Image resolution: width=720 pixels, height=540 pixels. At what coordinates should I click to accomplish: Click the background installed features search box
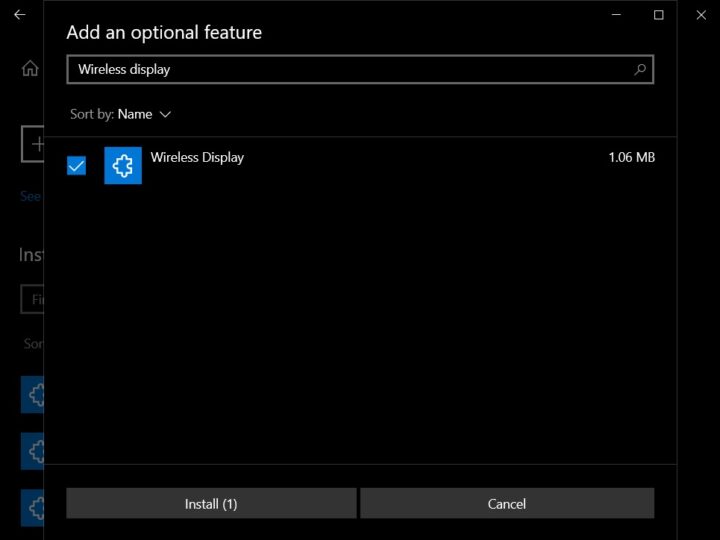coord(33,299)
